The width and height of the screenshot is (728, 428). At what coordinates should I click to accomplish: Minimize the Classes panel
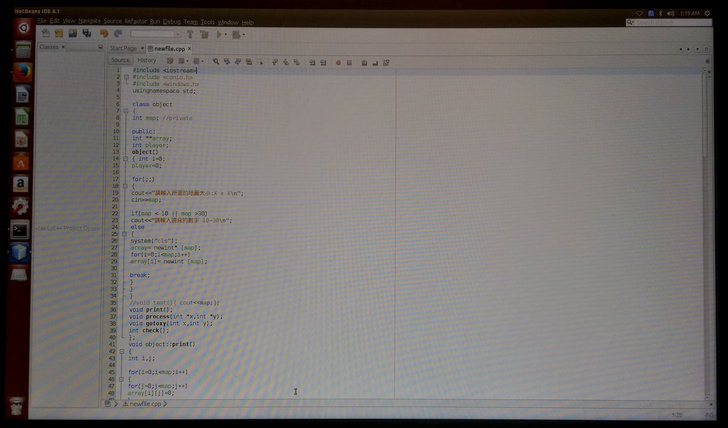(x=100, y=47)
